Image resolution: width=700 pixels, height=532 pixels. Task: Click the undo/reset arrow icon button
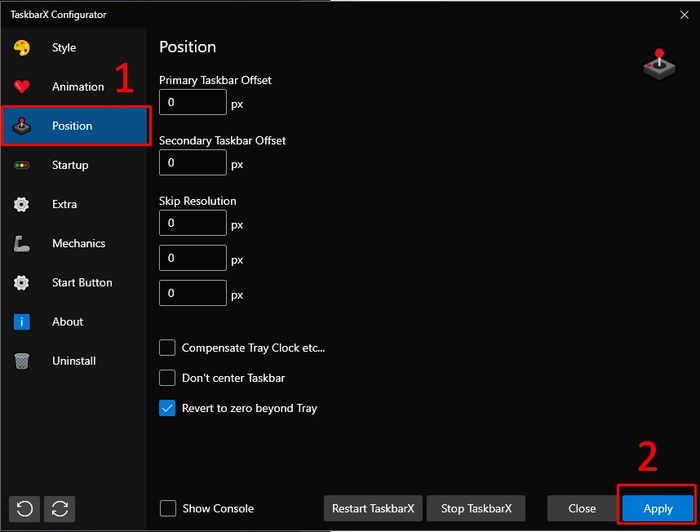25,509
